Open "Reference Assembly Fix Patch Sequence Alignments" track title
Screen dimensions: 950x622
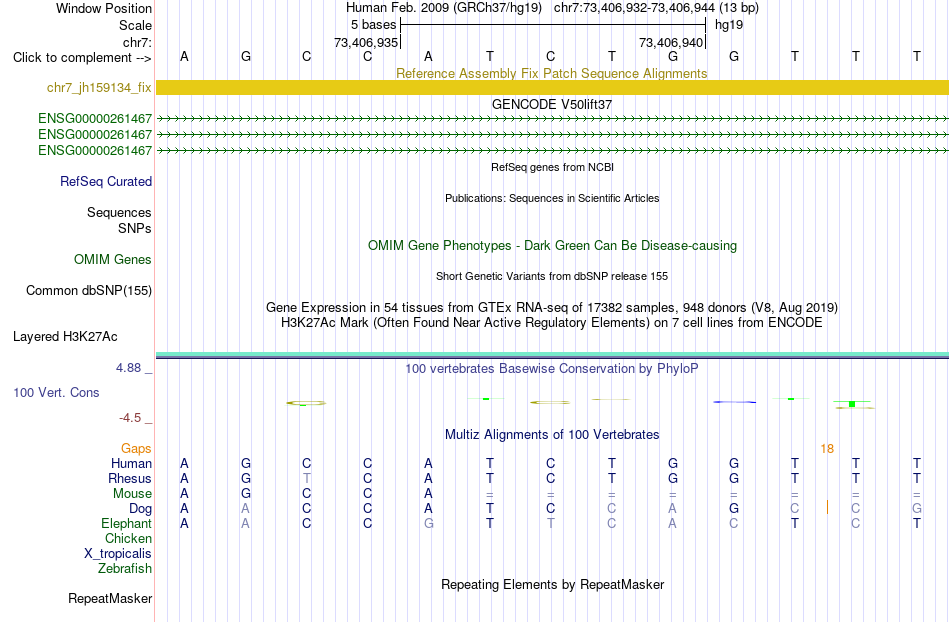pos(551,73)
